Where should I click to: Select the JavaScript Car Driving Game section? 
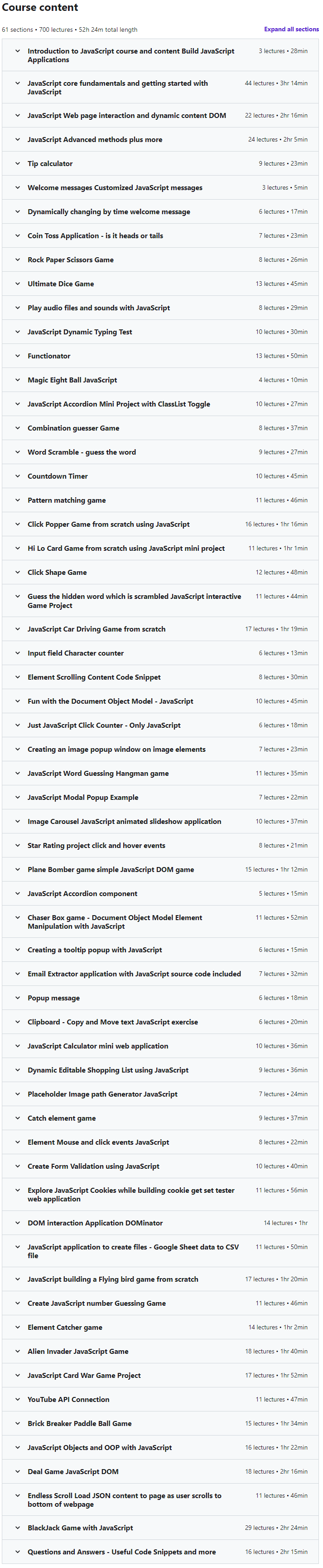point(96,629)
